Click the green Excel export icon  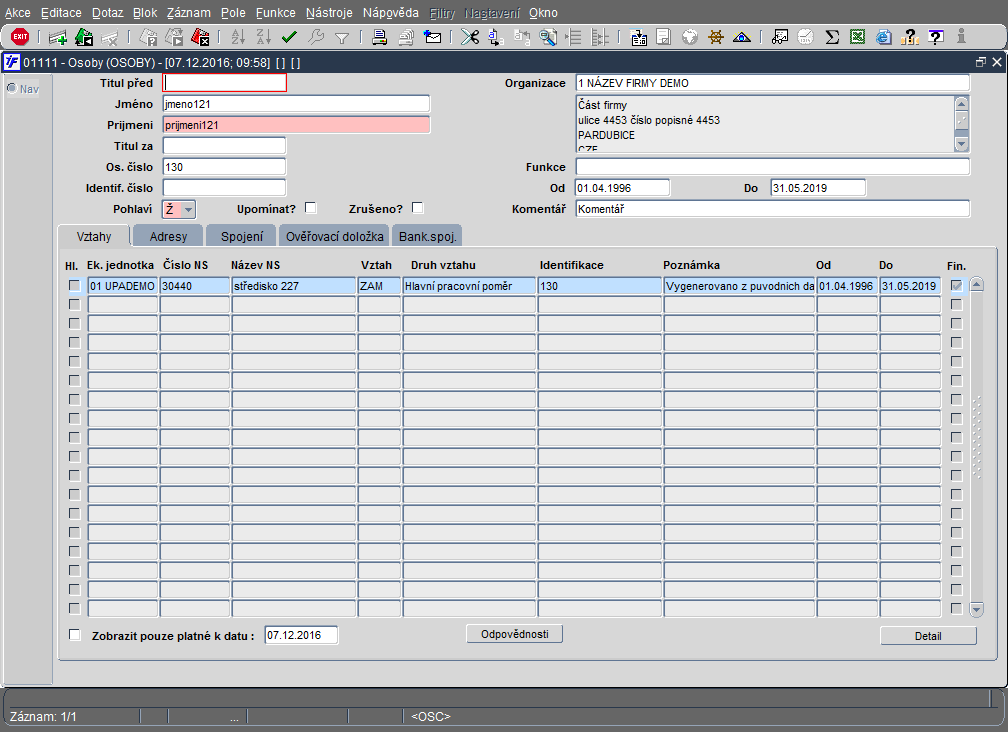click(858, 37)
